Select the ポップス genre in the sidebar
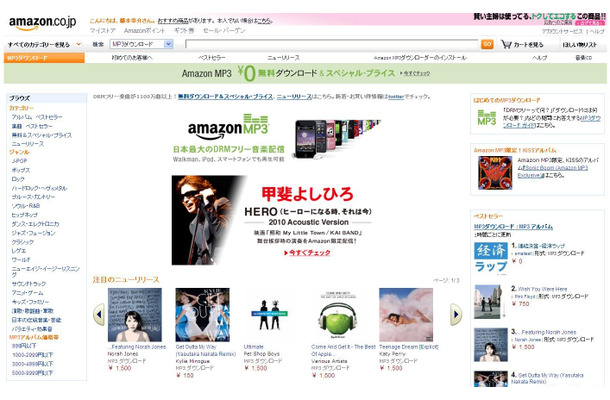This screenshot has width=610, height=400. click(21, 170)
